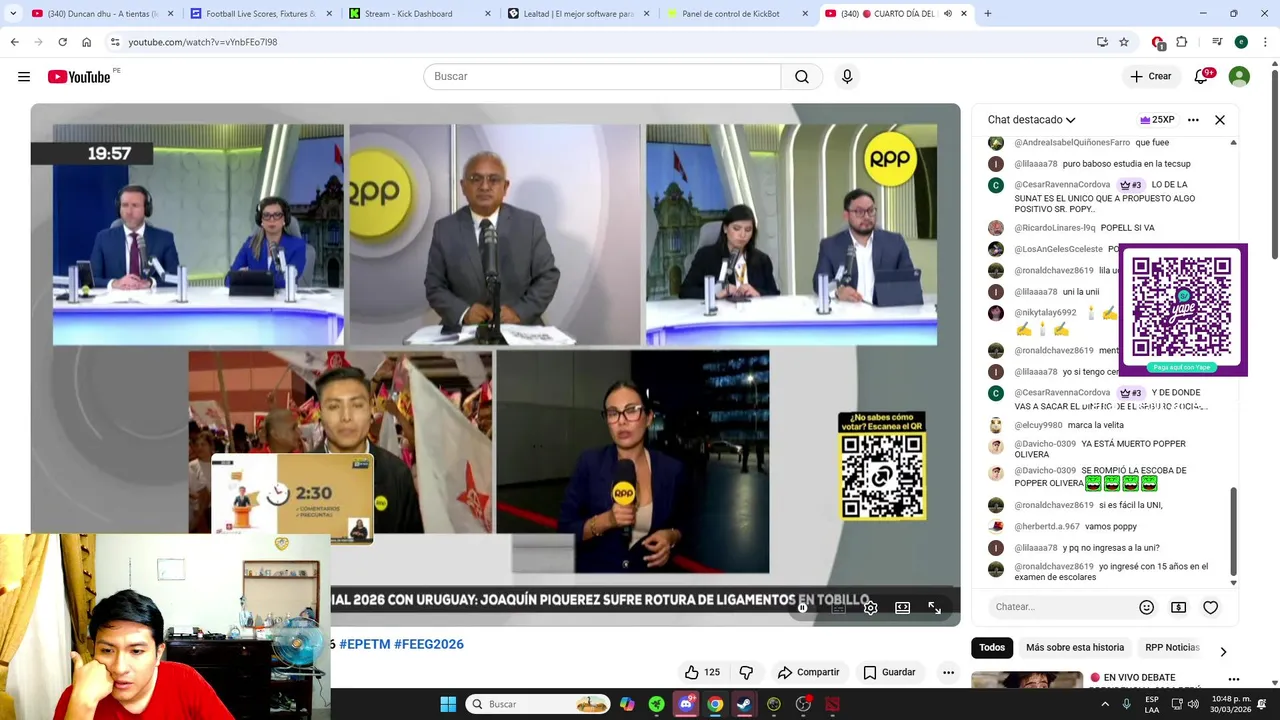
Task: Open YouTube notifications bell
Action: [1202, 77]
